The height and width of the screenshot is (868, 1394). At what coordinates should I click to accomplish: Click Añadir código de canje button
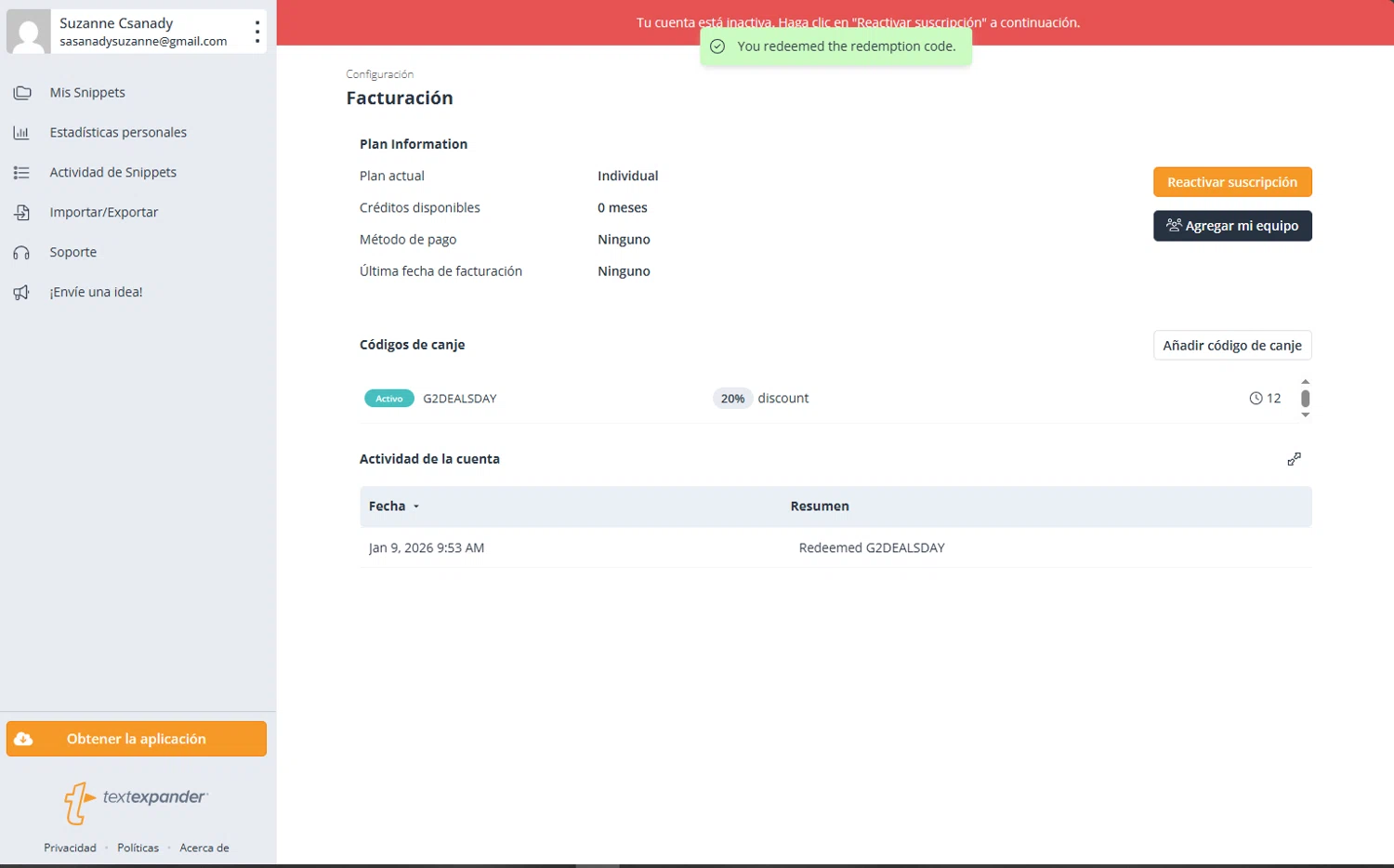point(1232,346)
